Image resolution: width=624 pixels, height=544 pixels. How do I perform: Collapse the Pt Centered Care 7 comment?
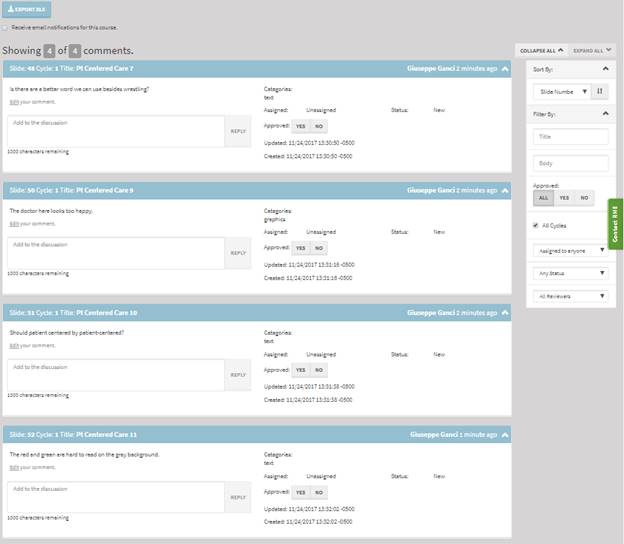[505, 68]
